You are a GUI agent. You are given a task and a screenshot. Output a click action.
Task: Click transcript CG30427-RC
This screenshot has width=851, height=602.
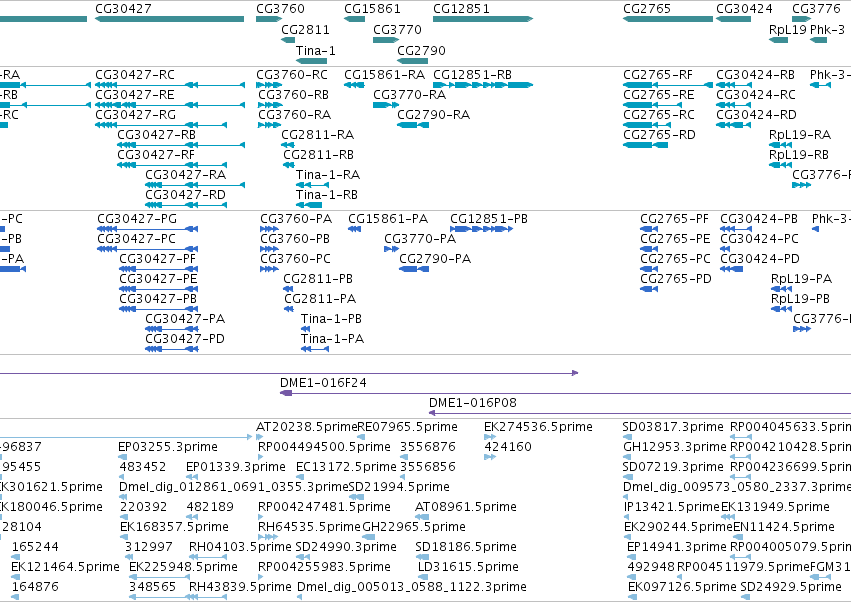coord(135,74)
